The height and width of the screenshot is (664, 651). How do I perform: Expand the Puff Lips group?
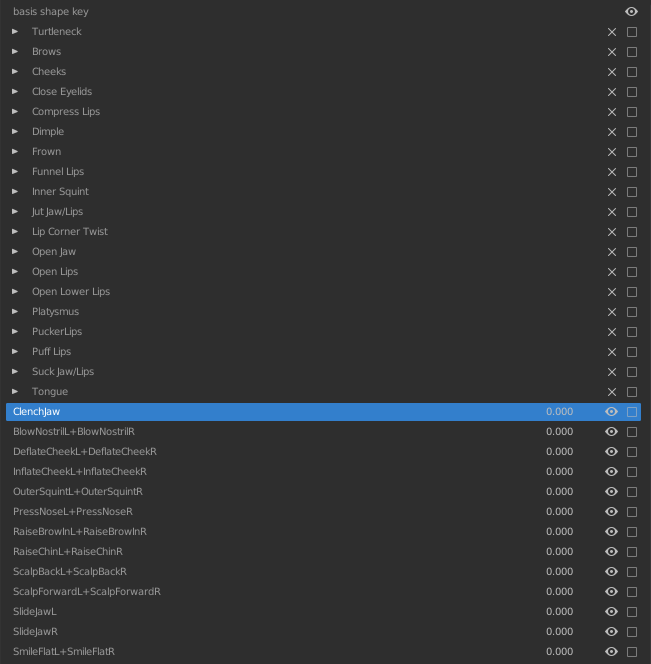point(15,351)
